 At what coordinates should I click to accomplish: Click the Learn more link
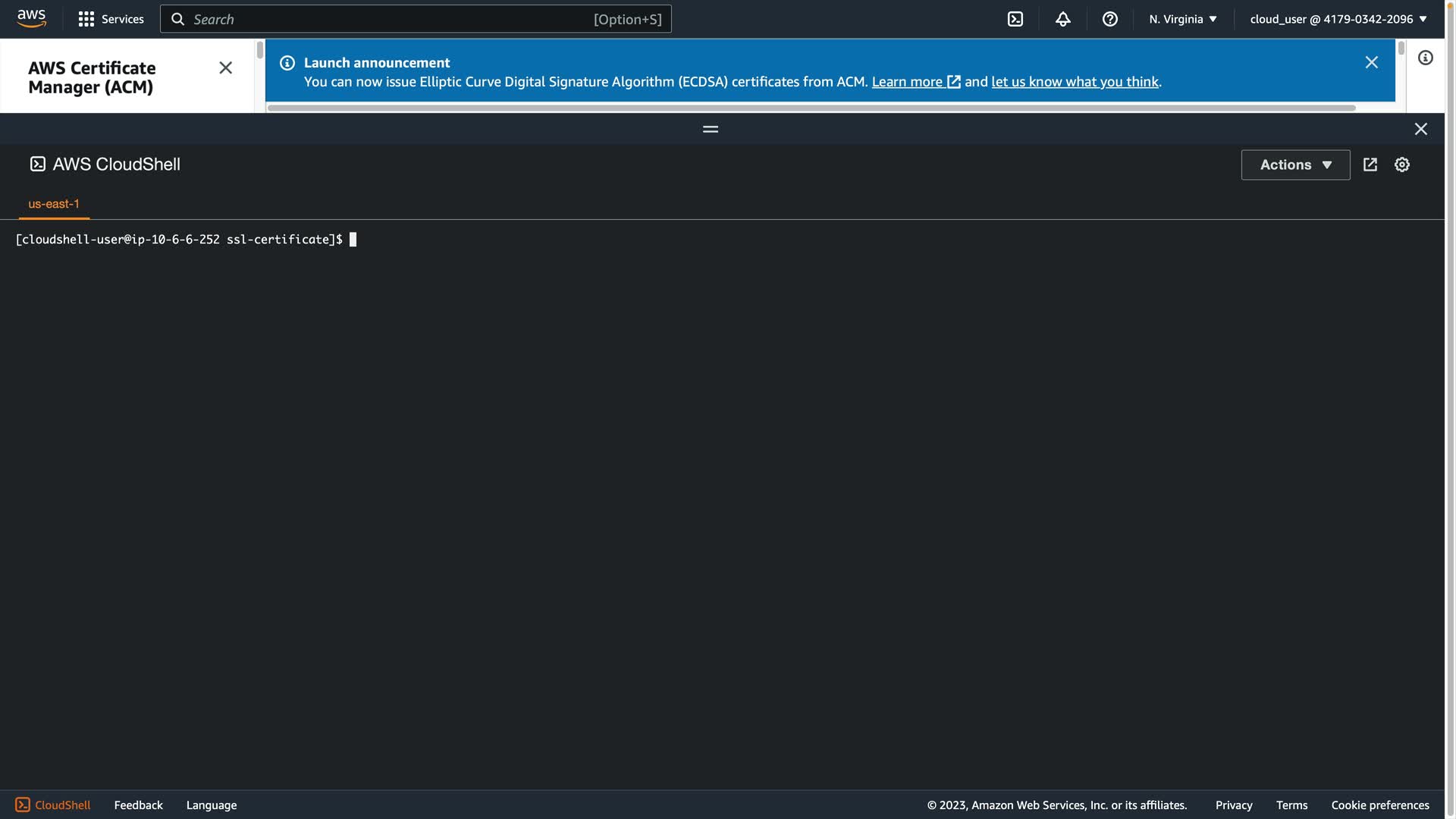click(x=907, y=82)
